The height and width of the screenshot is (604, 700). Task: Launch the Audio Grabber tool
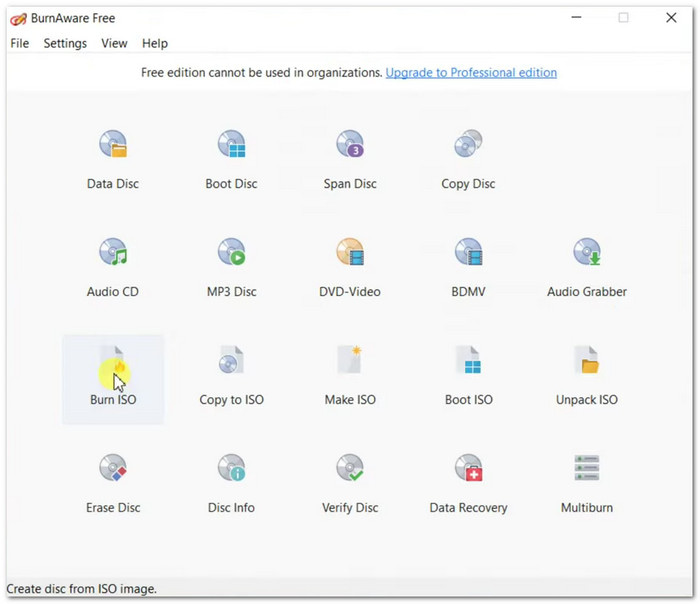587,254
